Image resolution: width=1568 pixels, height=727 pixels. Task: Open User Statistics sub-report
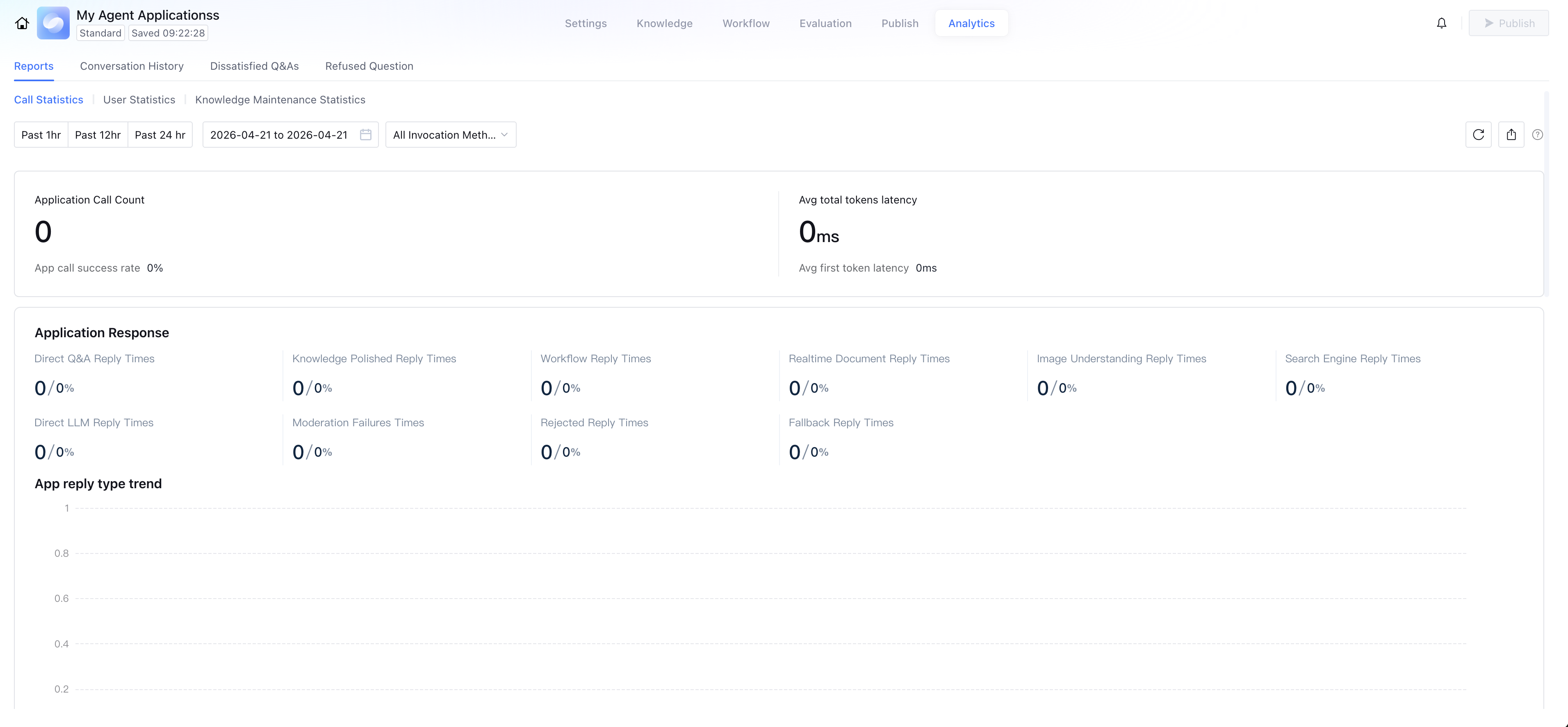click(x=139, y=99)
